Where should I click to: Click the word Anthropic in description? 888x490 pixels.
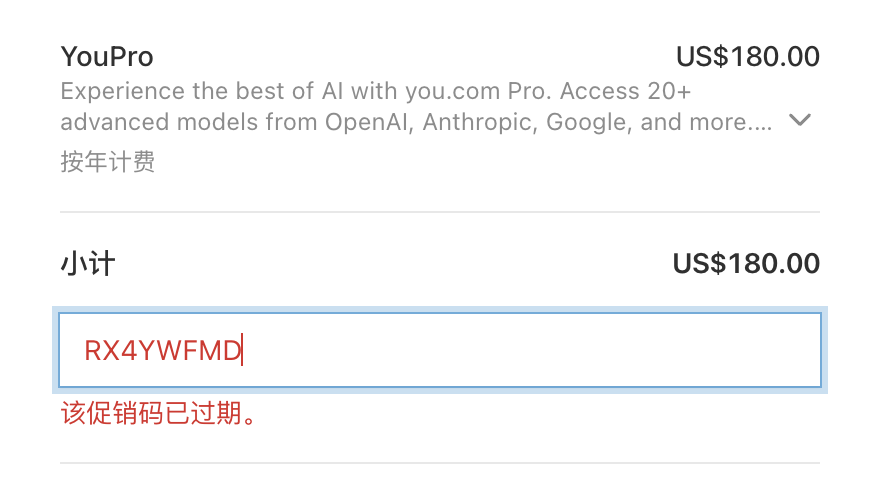(x=480, y=122)
